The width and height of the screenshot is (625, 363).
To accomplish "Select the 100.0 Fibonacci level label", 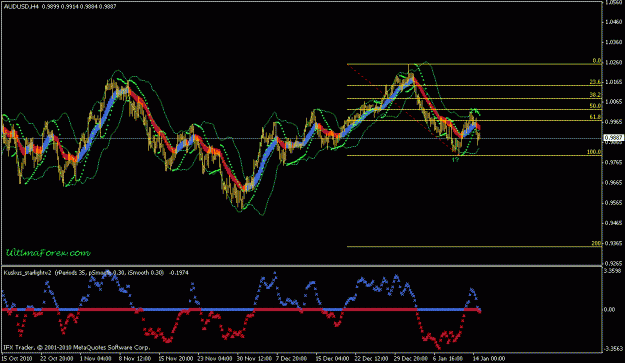I will tap(594, 152).
